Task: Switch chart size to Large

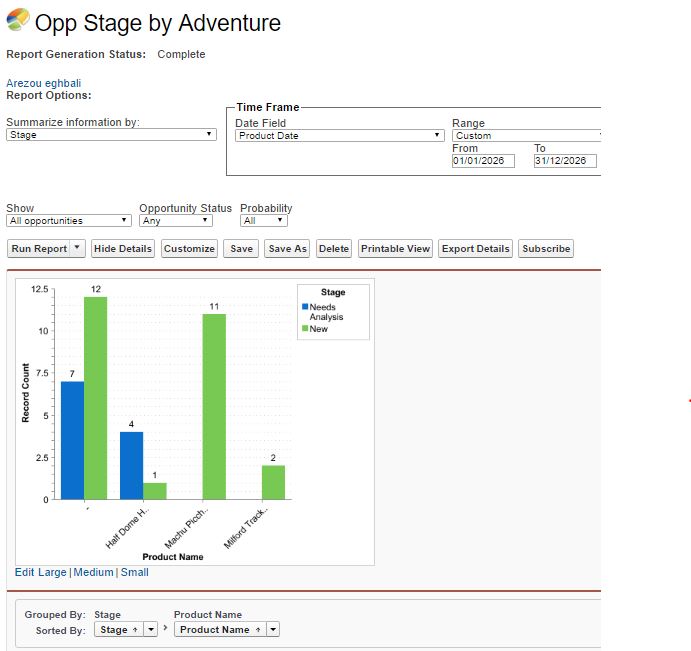Action: pyautogui.click(x=52, y=572)
